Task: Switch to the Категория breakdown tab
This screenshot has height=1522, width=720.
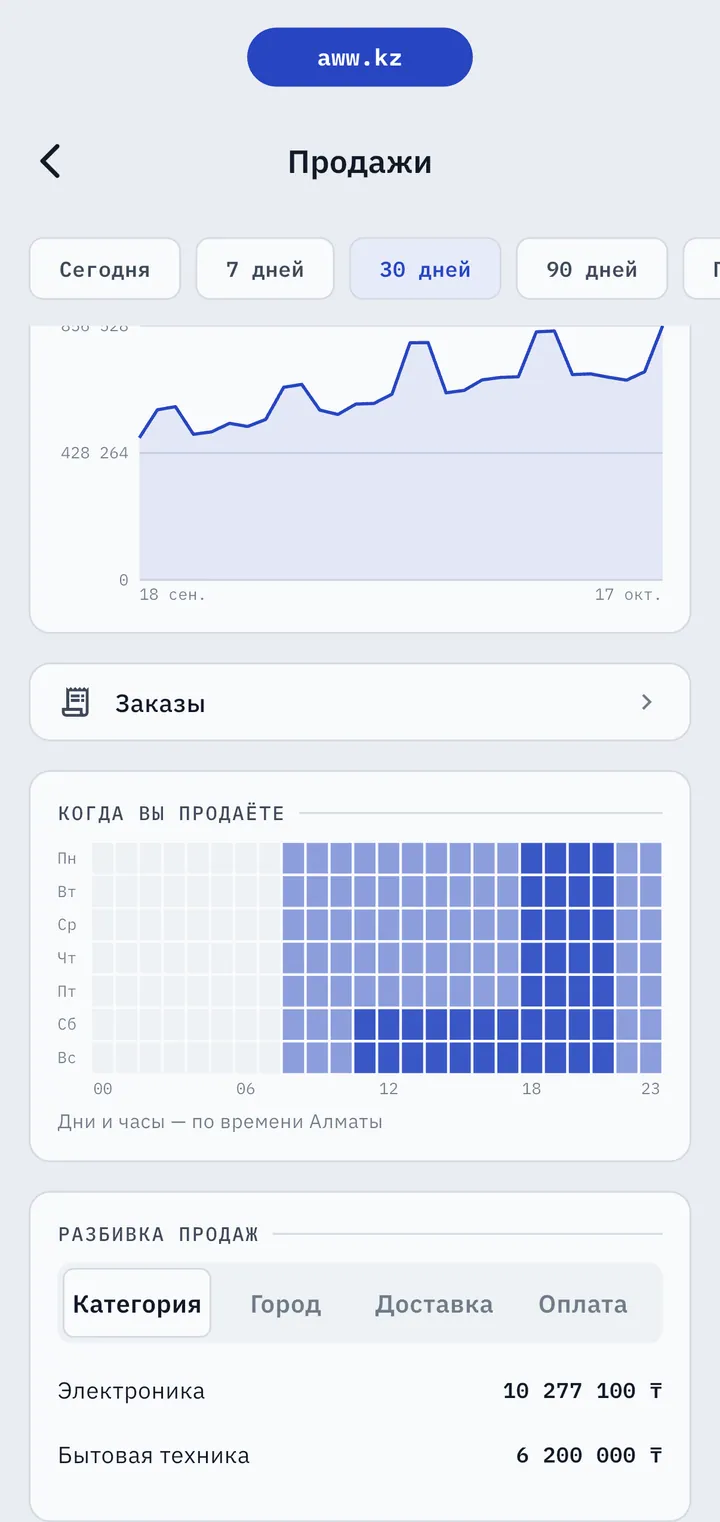Action: 137,1303
